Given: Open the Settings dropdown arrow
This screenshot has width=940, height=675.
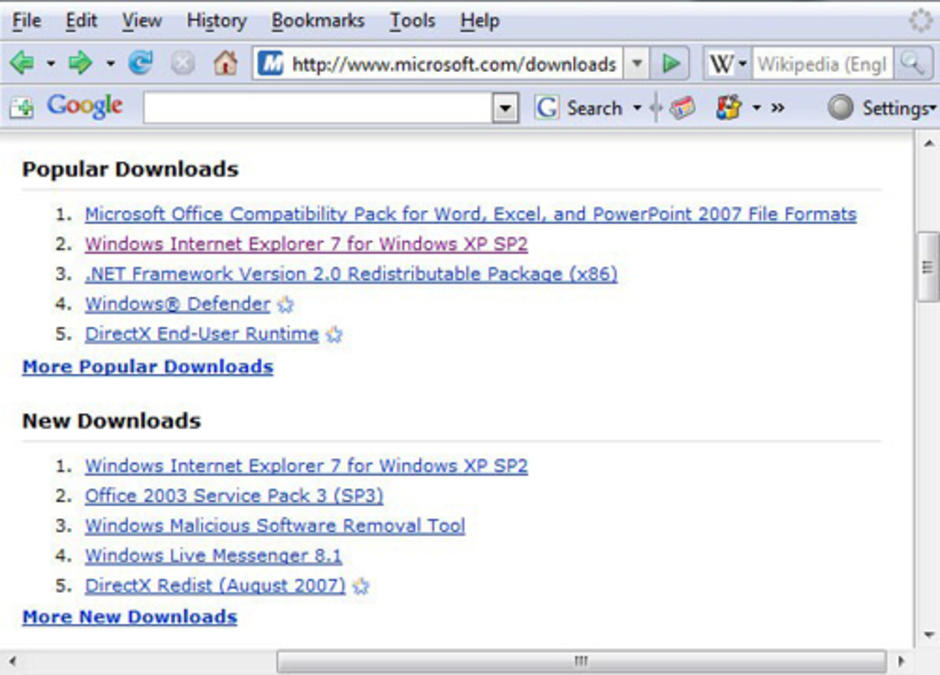Looking at the screenshot, I should point(932,109).
